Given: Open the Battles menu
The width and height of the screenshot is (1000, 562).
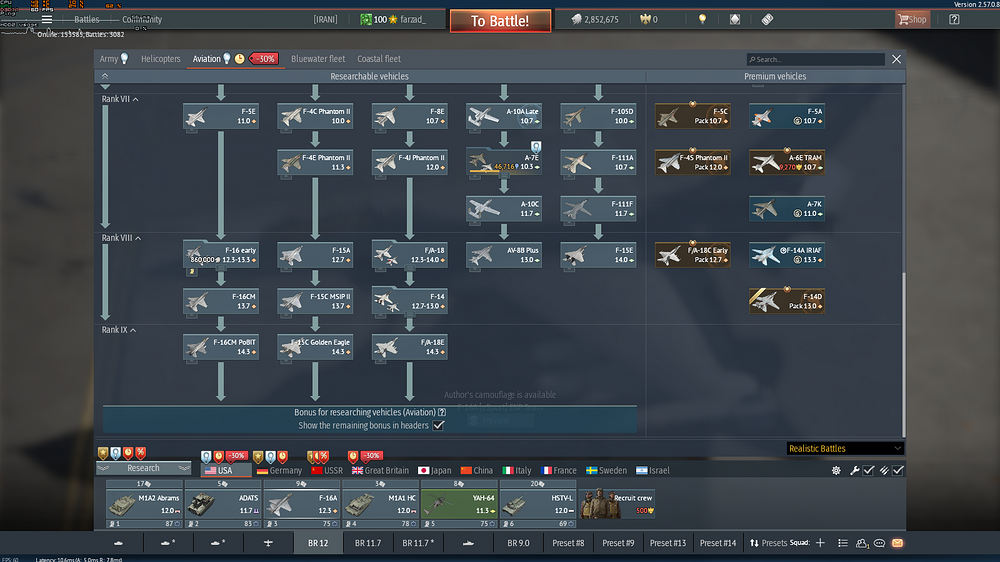Looking at the screenshot, I should click(x=87, y=19).
